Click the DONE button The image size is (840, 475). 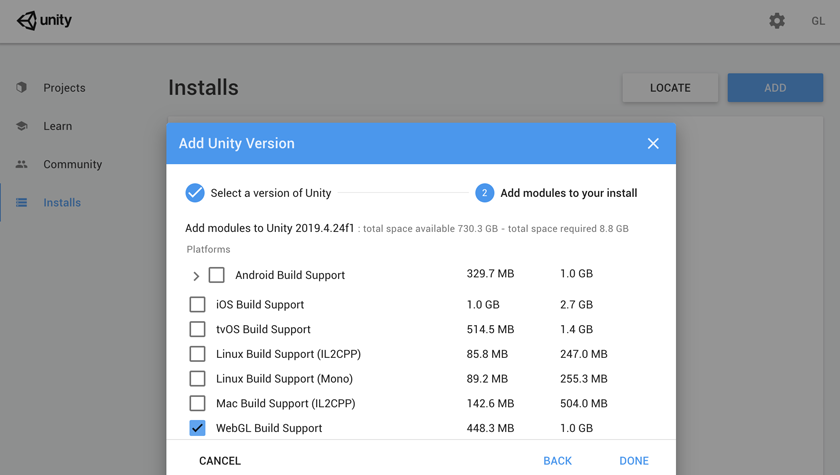point(634,461)
